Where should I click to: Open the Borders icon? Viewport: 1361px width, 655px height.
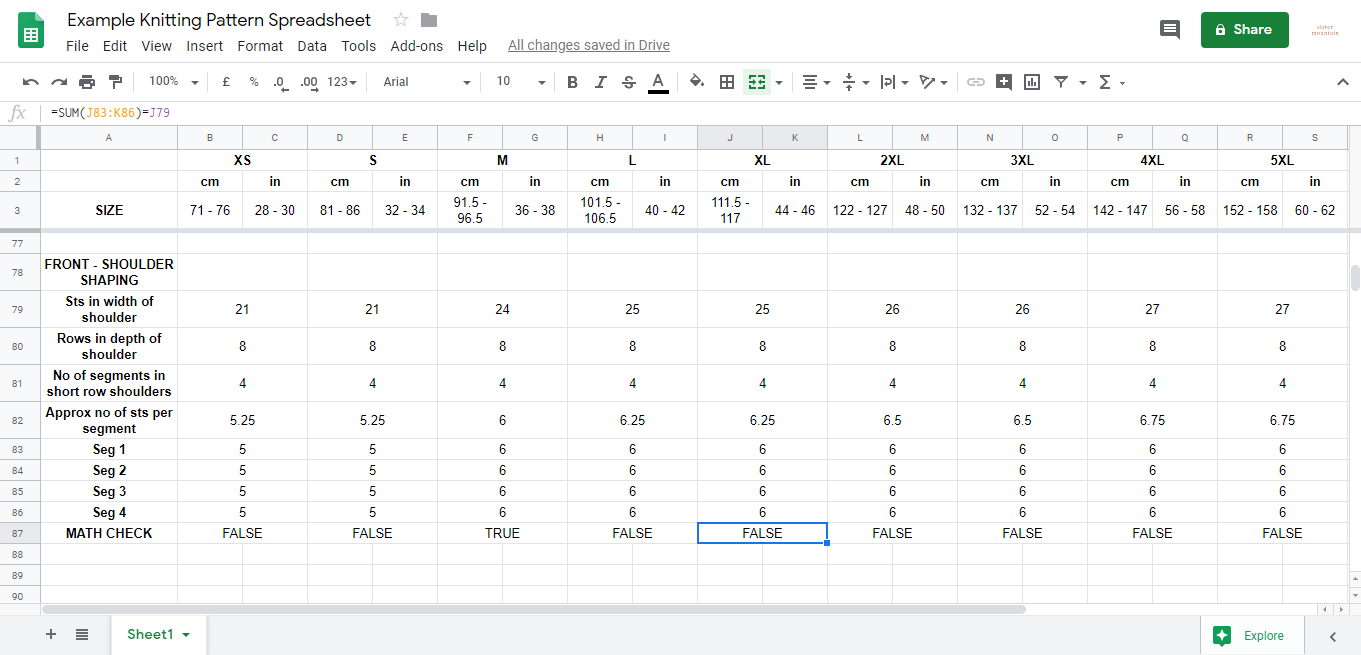[x=727, y=82]
